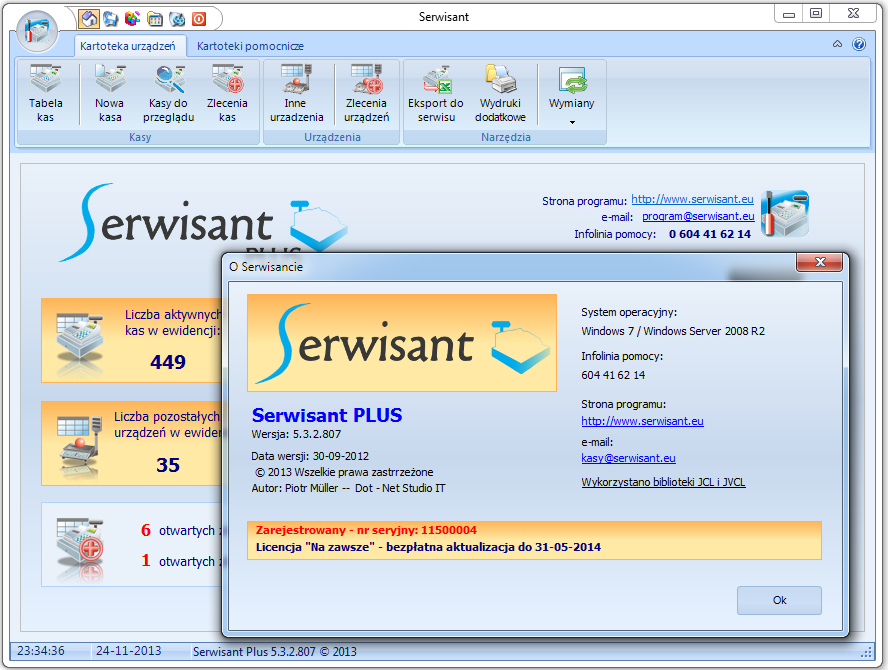Click the Zarejestrowany serial number text
Image resolution: width=888 pixels, height=670 pixels.
(366, 530)
